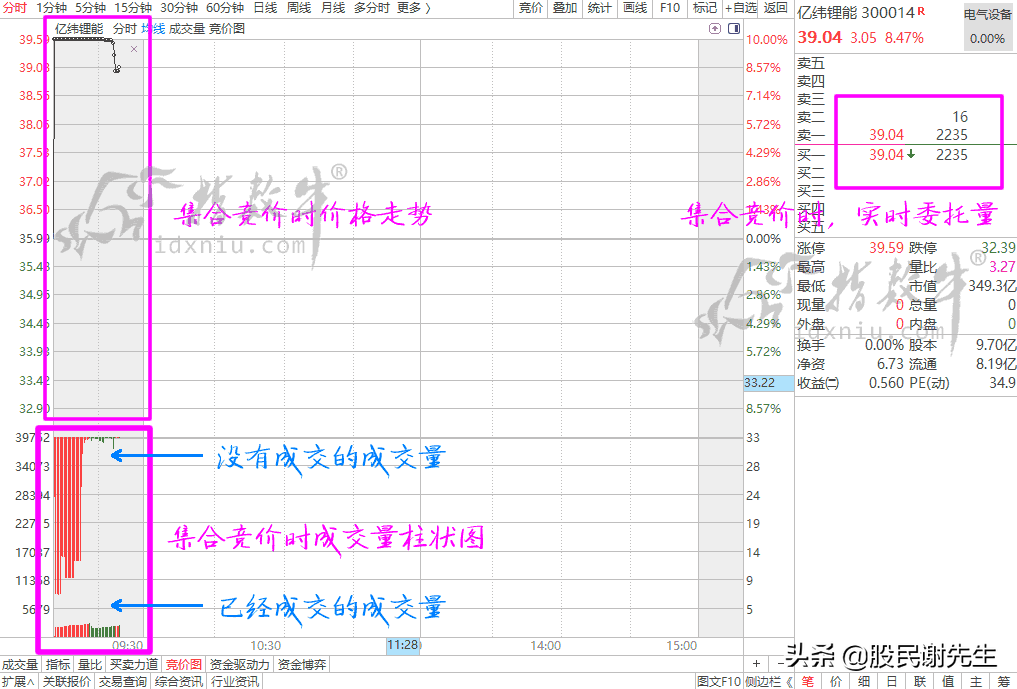The image size is (1017, 689).
Task: Click the 11:28 time marker on the axis
Action: pos(403,646)
